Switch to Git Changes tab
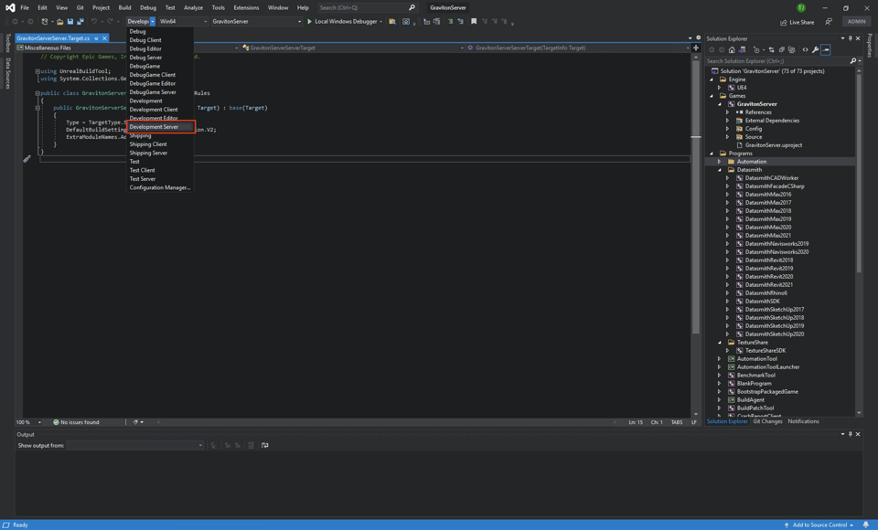 tap(767, 421)
